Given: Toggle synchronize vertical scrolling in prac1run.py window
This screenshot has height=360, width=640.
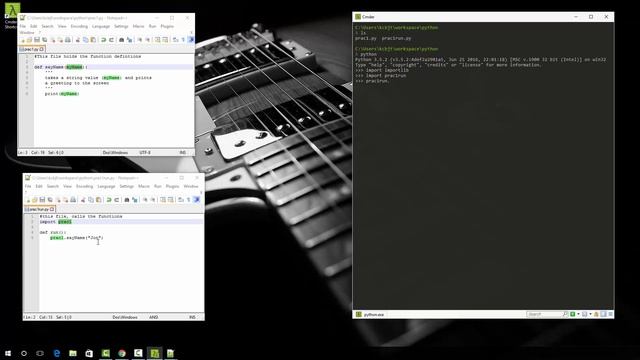Looking at the screenshot, I should point(163,200).
